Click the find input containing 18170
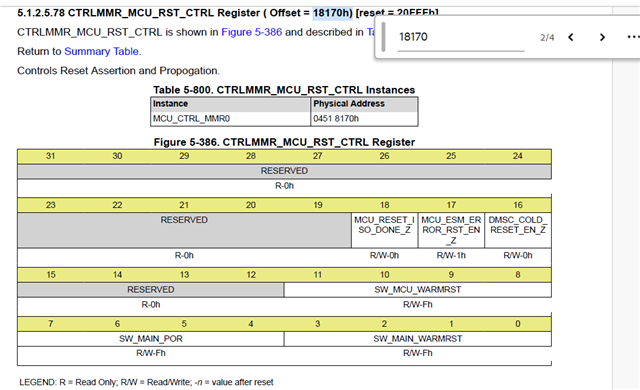640x390 pixels. pos(461,38)
